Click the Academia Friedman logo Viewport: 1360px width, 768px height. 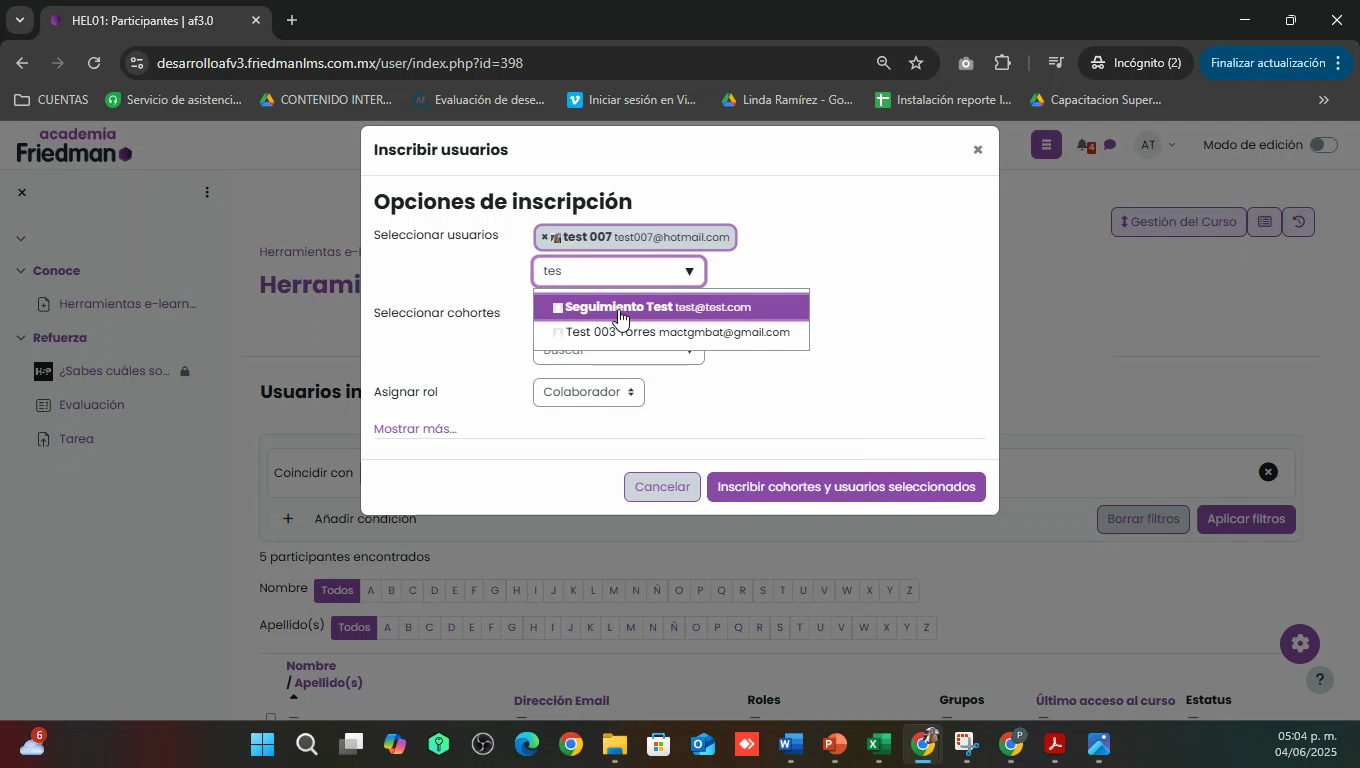pyautogui.click(x=74, y=146)
